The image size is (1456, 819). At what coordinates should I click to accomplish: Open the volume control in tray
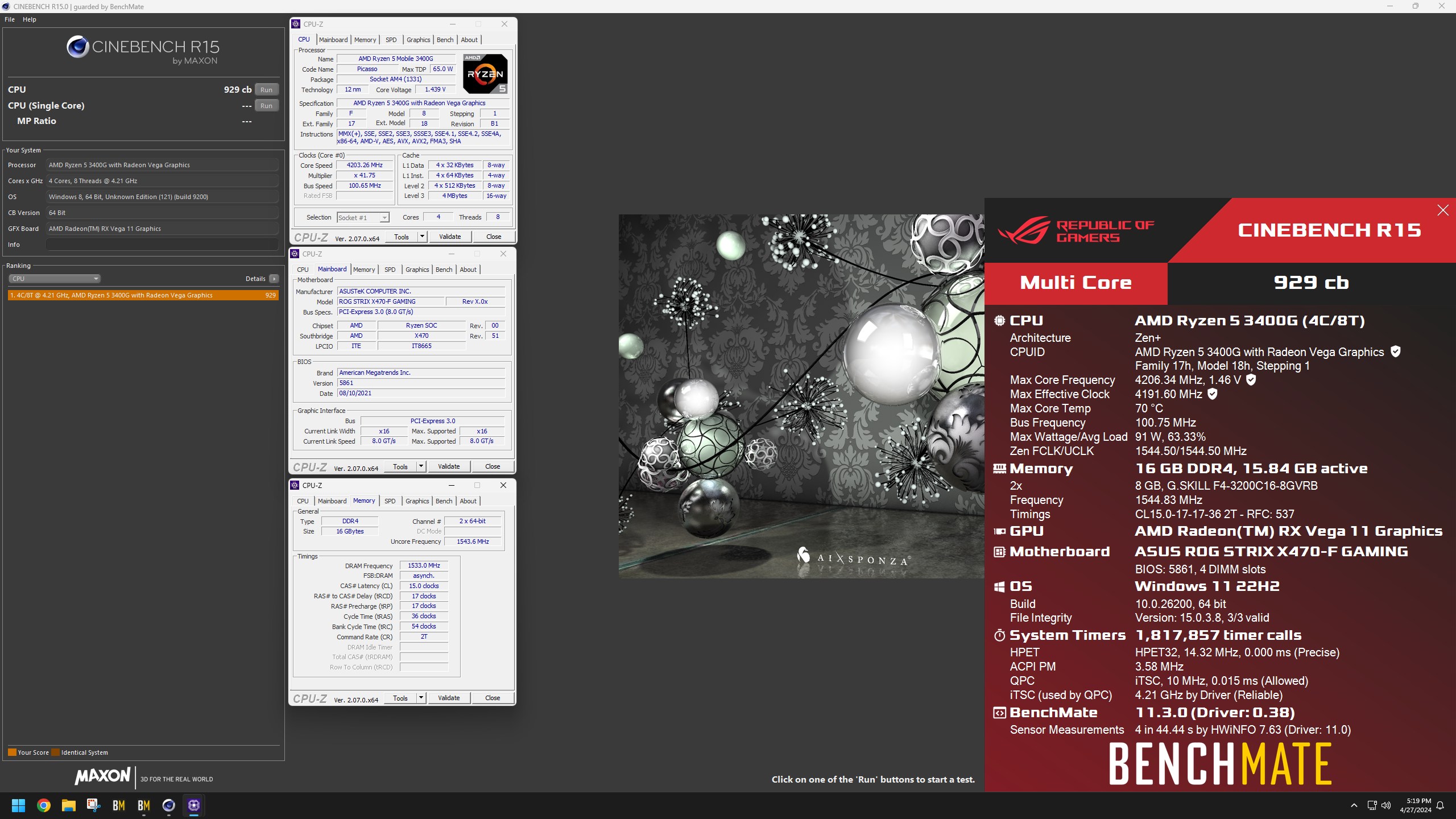[1386, 805]
